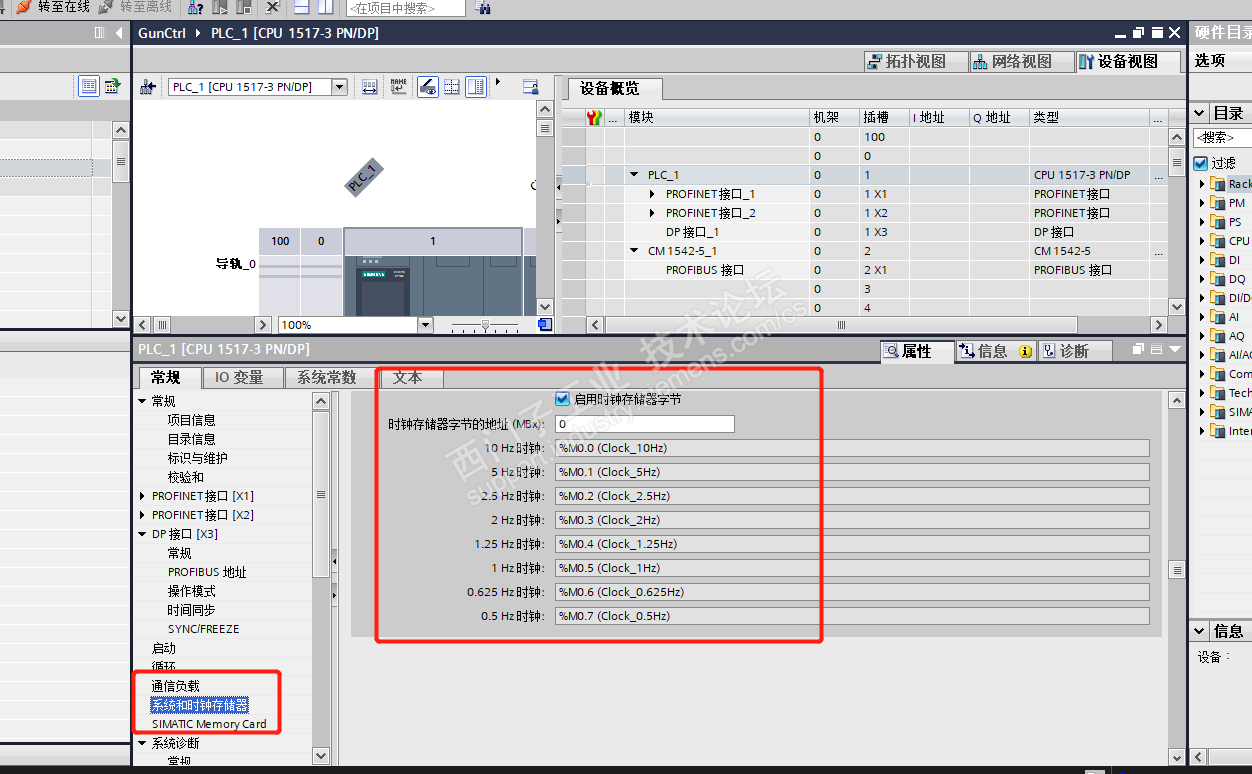The width and height of the screenshot is (1252, 774).
Task: Click the NAME show module labels icon
Action: 398,87
